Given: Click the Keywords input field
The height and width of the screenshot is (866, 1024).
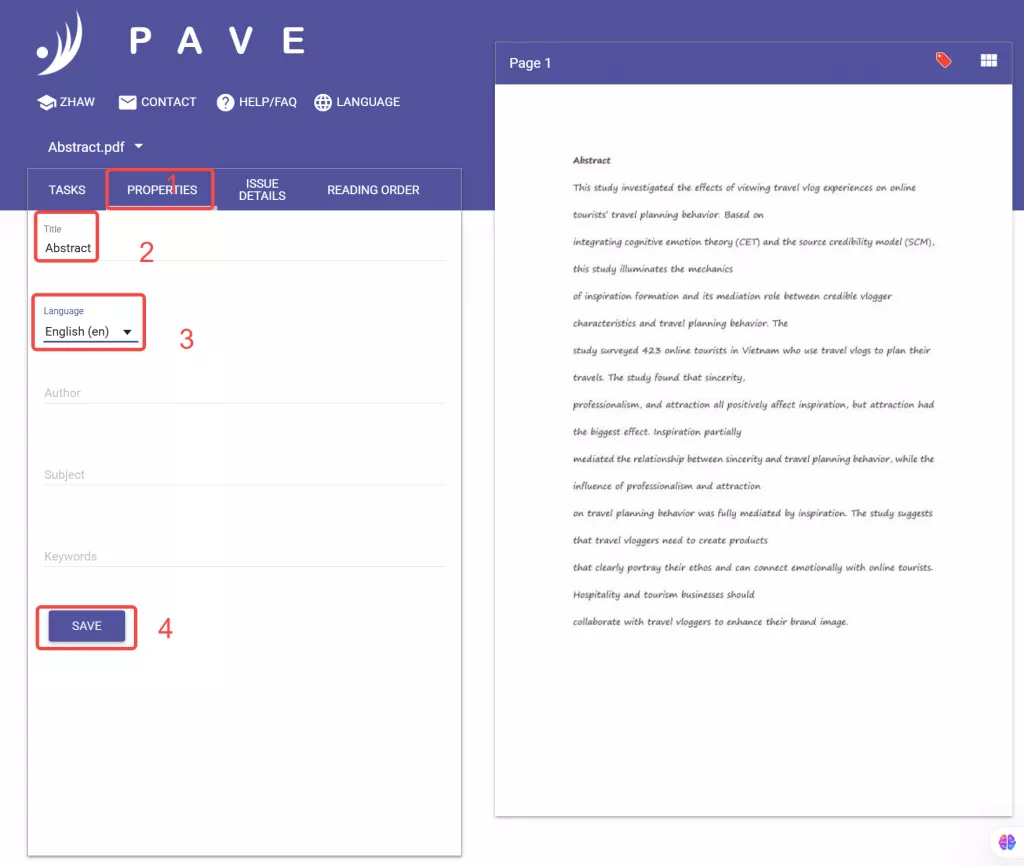Looking at the screenshot, I should [x=244, y=556].
